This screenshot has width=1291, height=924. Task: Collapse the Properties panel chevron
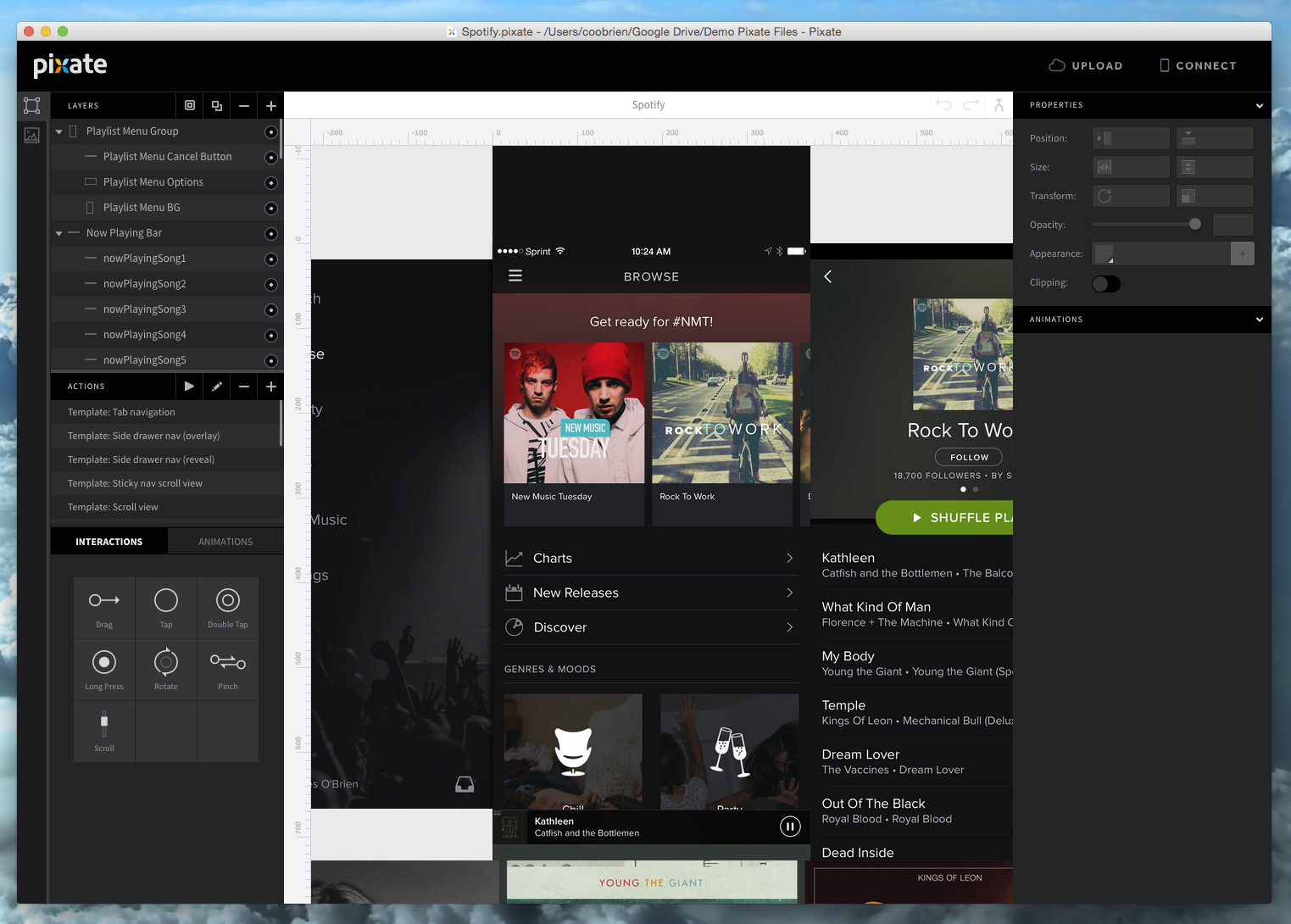coord(1259,106)
